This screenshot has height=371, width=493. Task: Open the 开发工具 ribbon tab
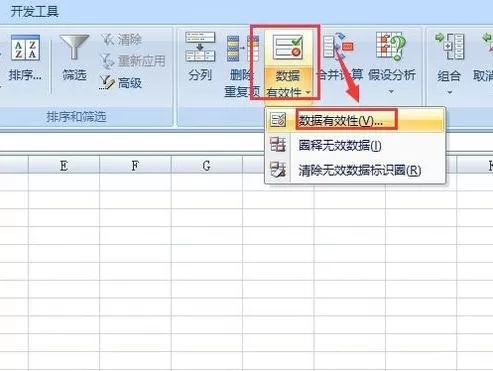click(x=34, y=12)
